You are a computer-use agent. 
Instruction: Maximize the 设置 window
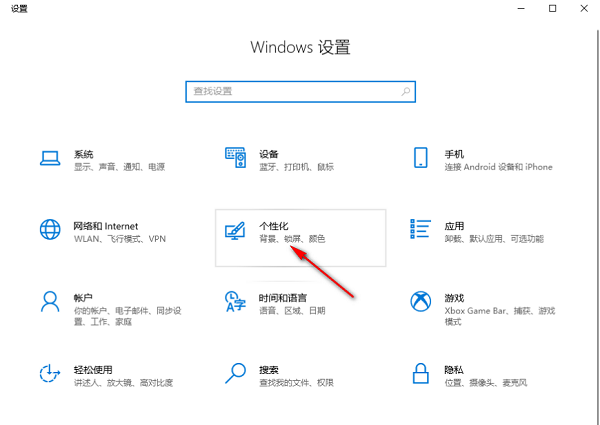(552, 9)
